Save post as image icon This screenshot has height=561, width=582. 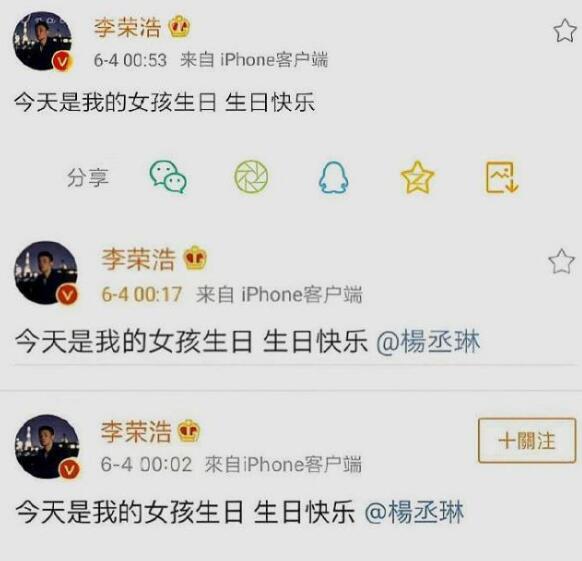[502, 177]
